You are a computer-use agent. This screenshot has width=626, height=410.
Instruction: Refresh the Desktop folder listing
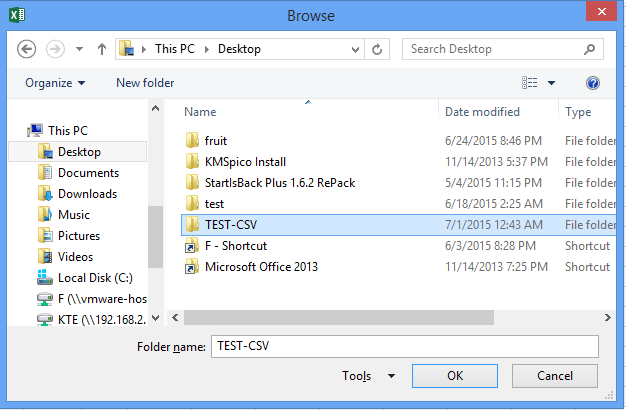[x=377, y=48]
